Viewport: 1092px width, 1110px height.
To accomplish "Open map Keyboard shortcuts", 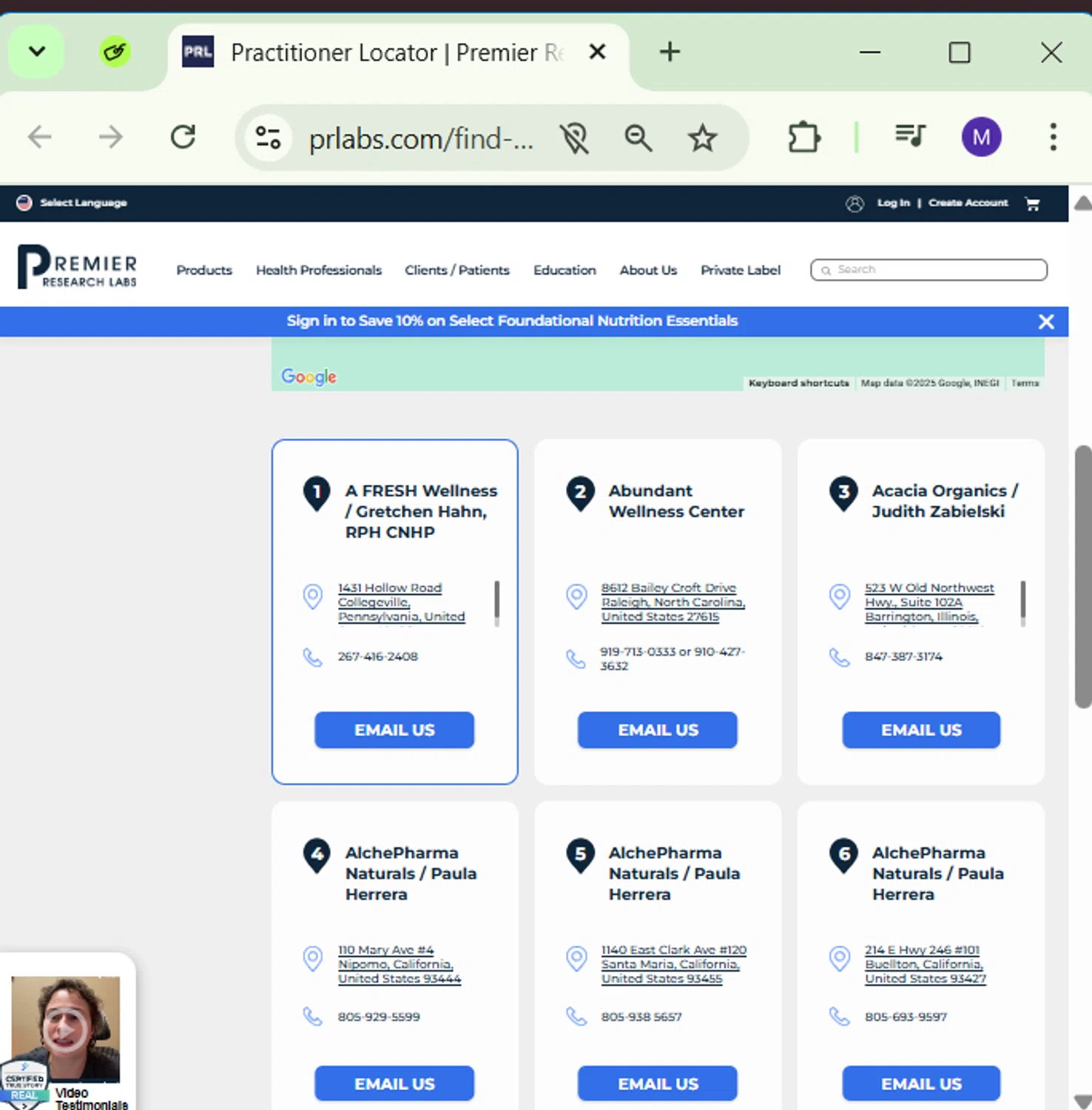I will coord(798,383).
